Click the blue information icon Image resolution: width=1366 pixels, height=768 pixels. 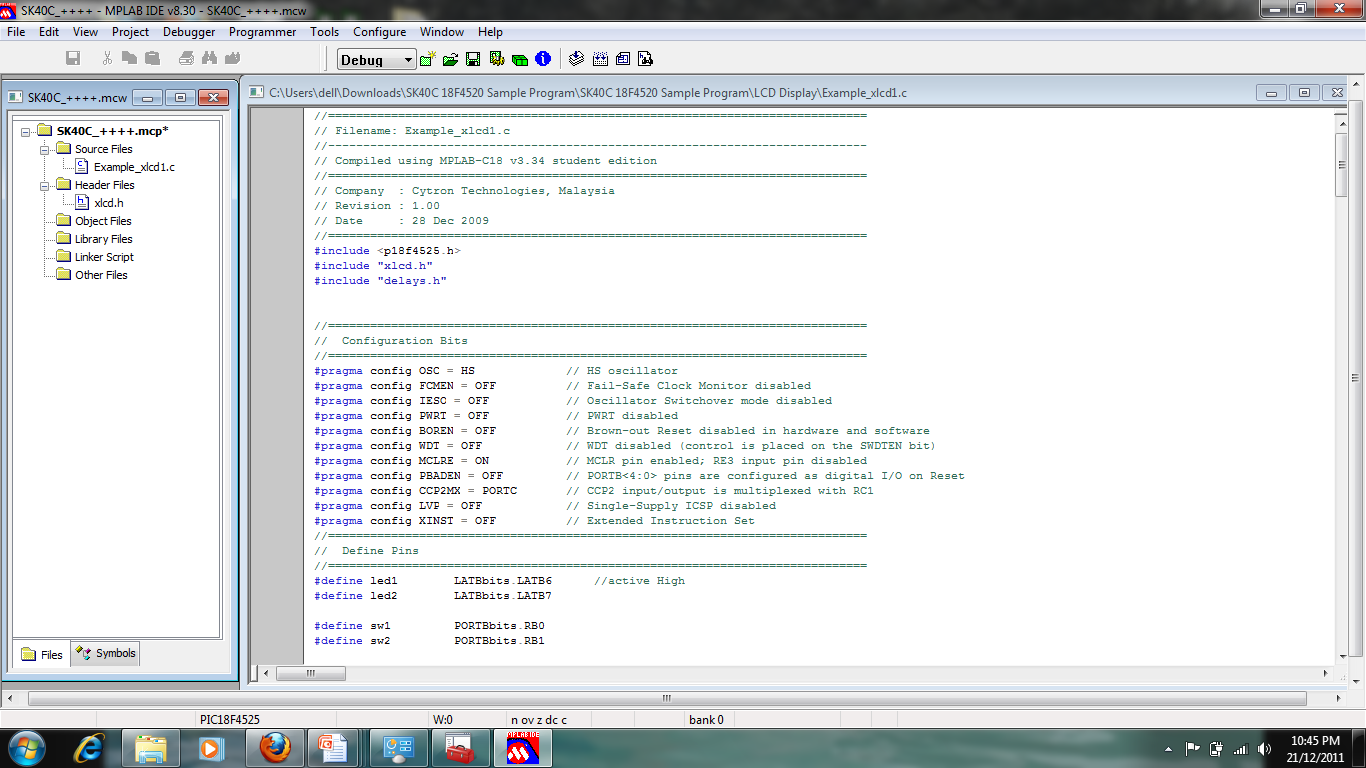543,59
